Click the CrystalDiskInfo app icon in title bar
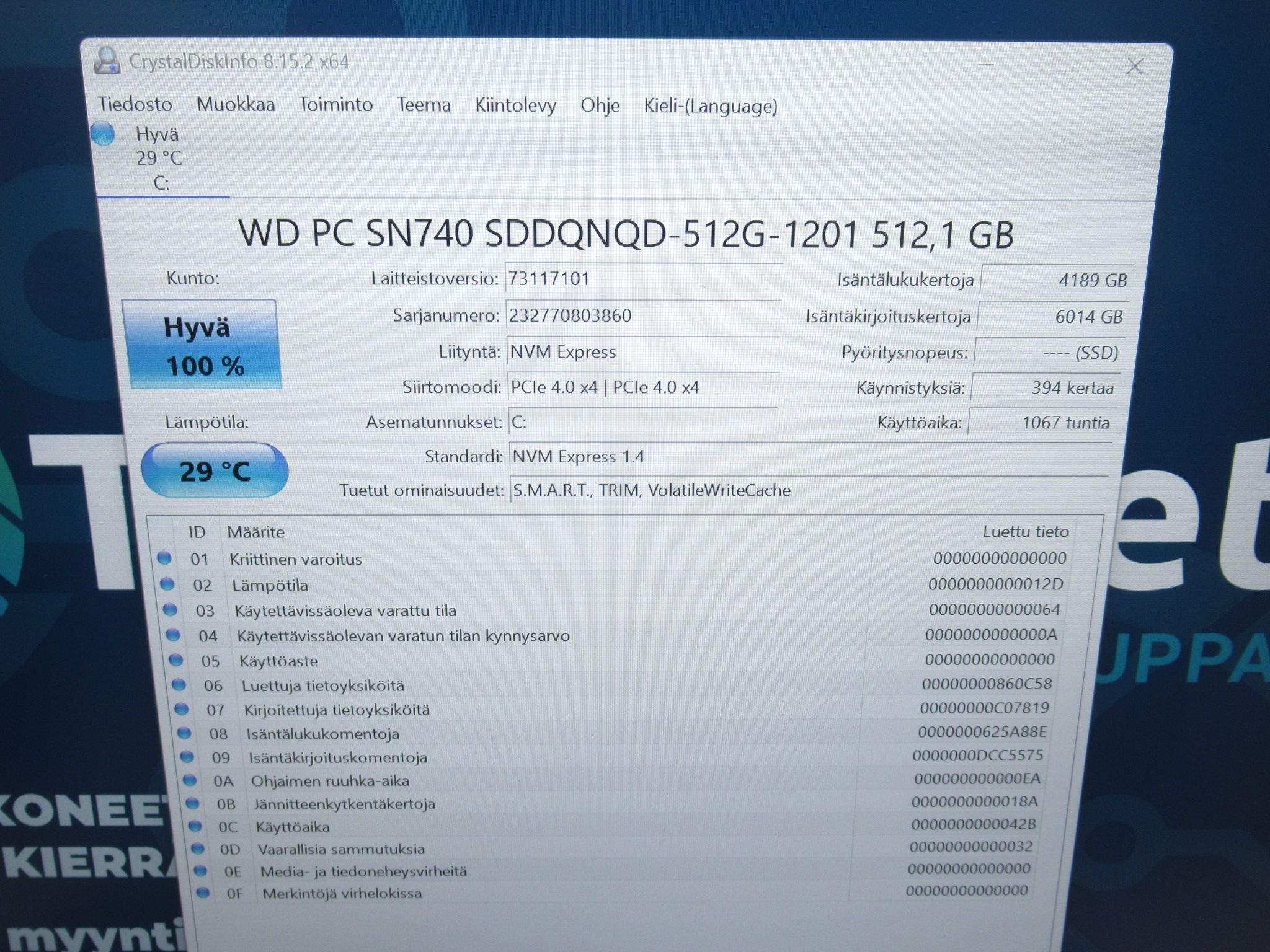Viewport: 1270px width, 952px height. pos(106,61)
